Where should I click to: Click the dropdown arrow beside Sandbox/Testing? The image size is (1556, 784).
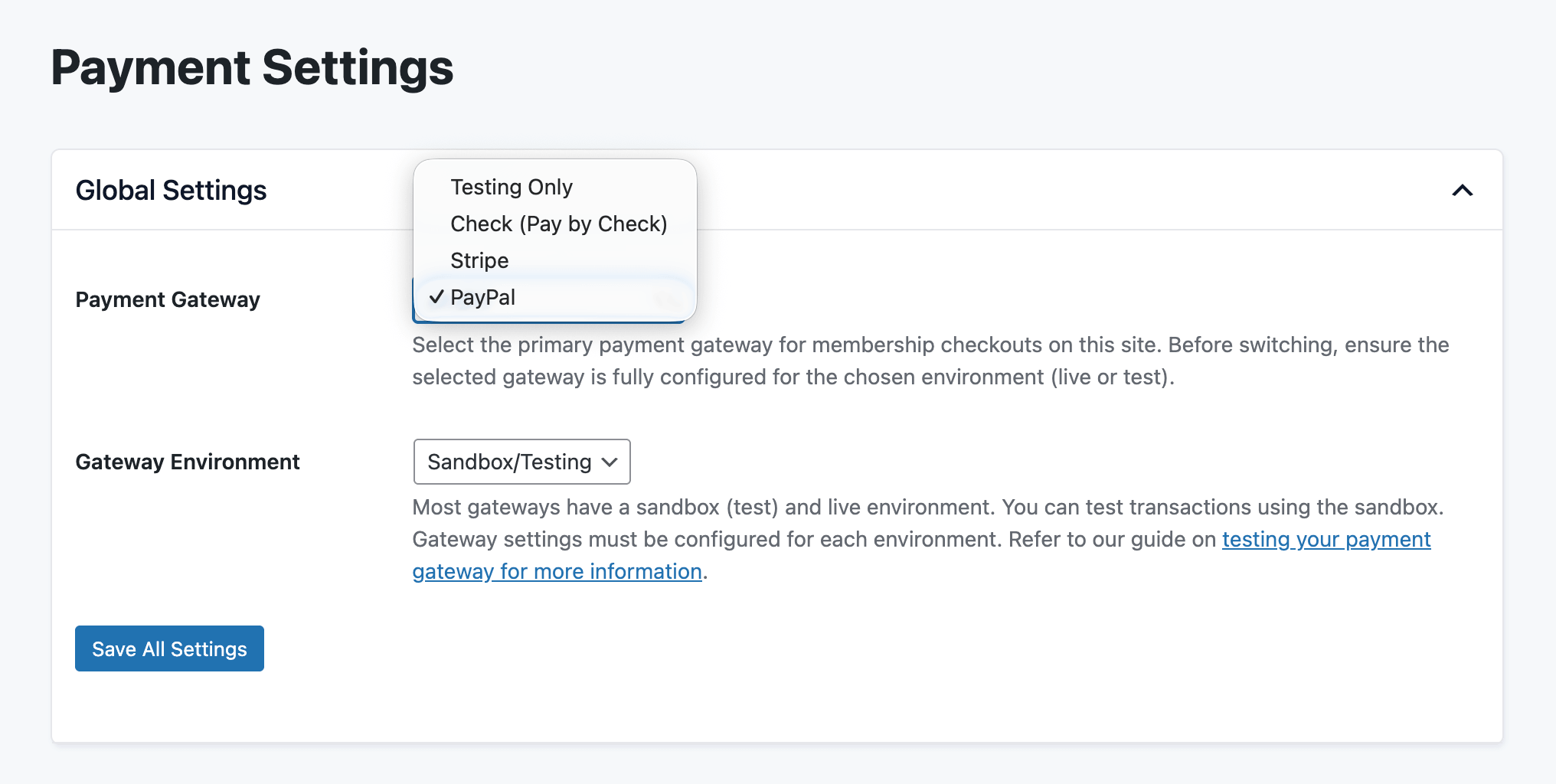[609, 462]
